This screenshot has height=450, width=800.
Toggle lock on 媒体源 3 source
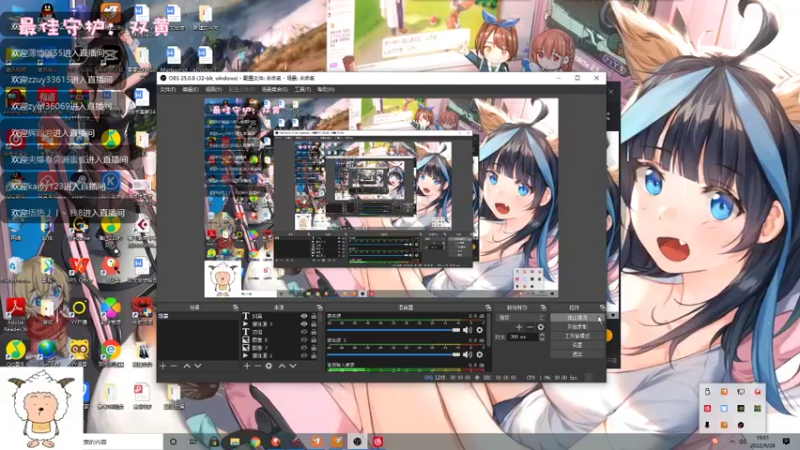click(314, 324)
